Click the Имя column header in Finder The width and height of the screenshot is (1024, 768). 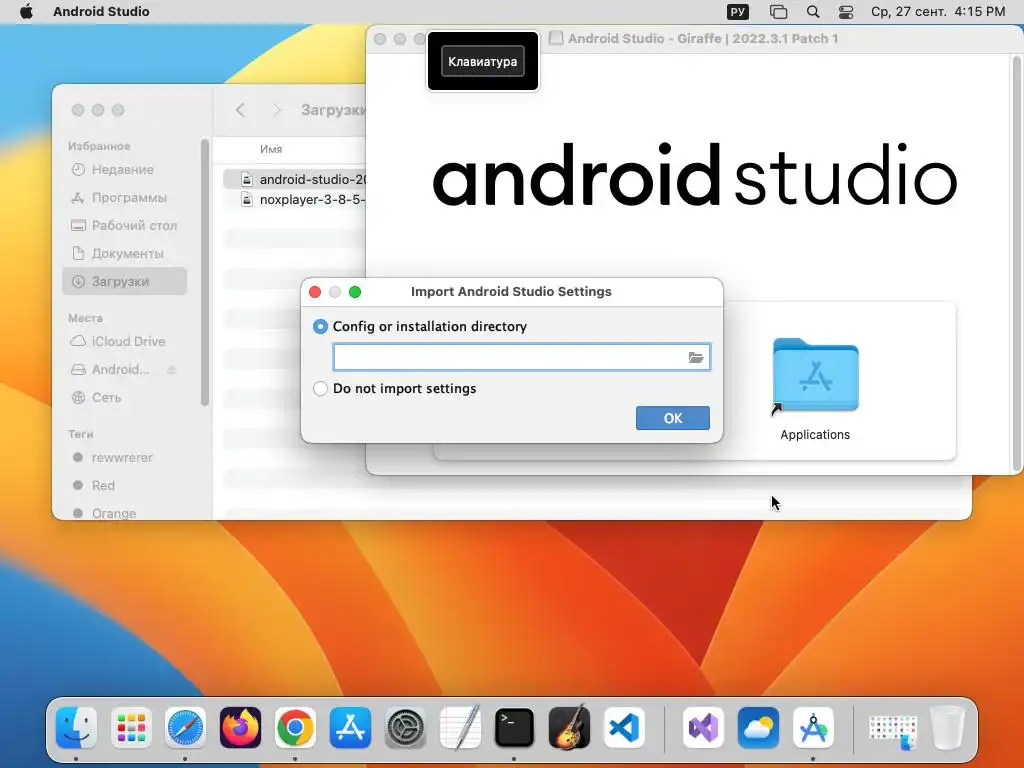coord(271,150)
